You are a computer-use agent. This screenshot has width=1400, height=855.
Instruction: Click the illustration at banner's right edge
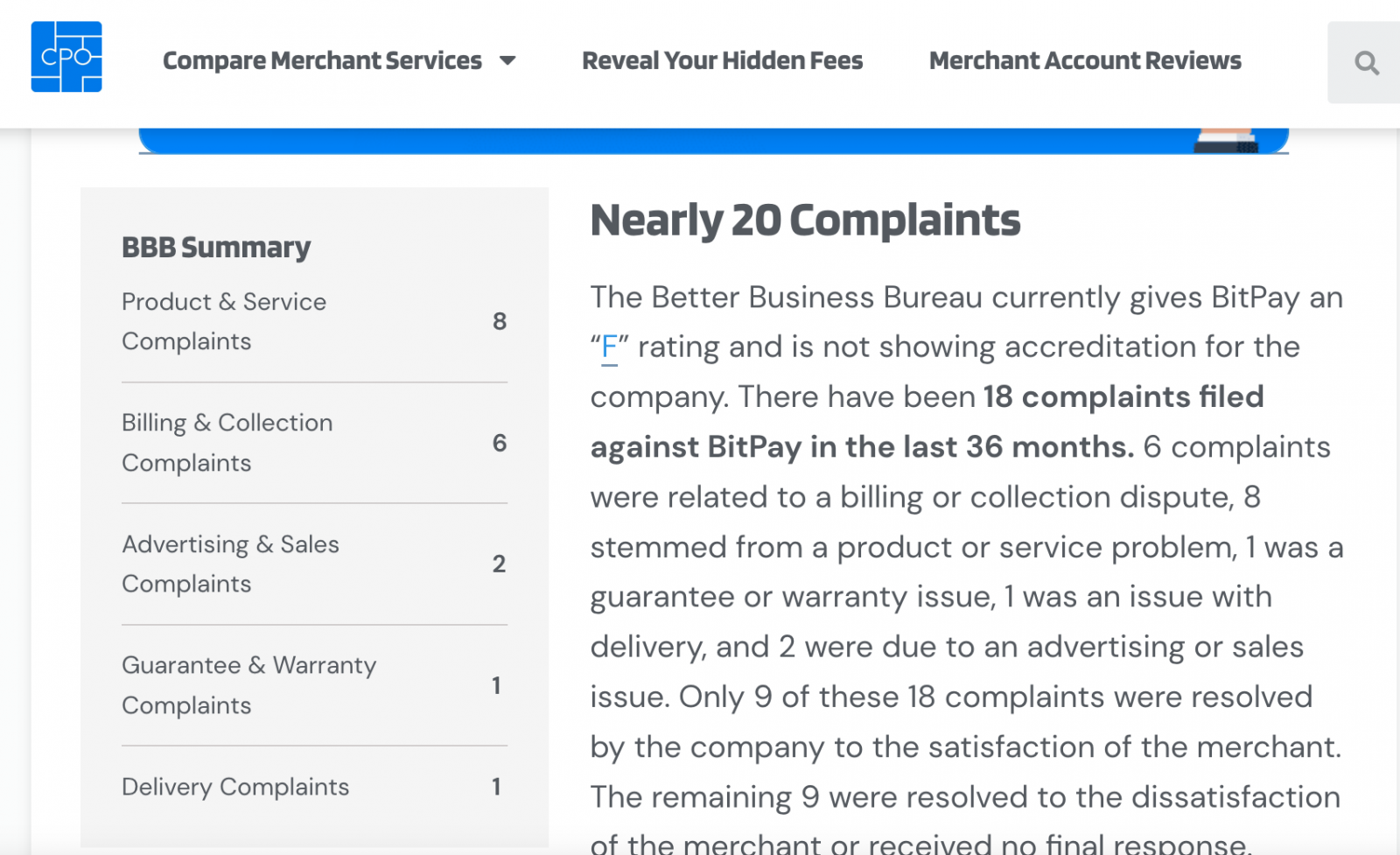tap(1225, 141)
